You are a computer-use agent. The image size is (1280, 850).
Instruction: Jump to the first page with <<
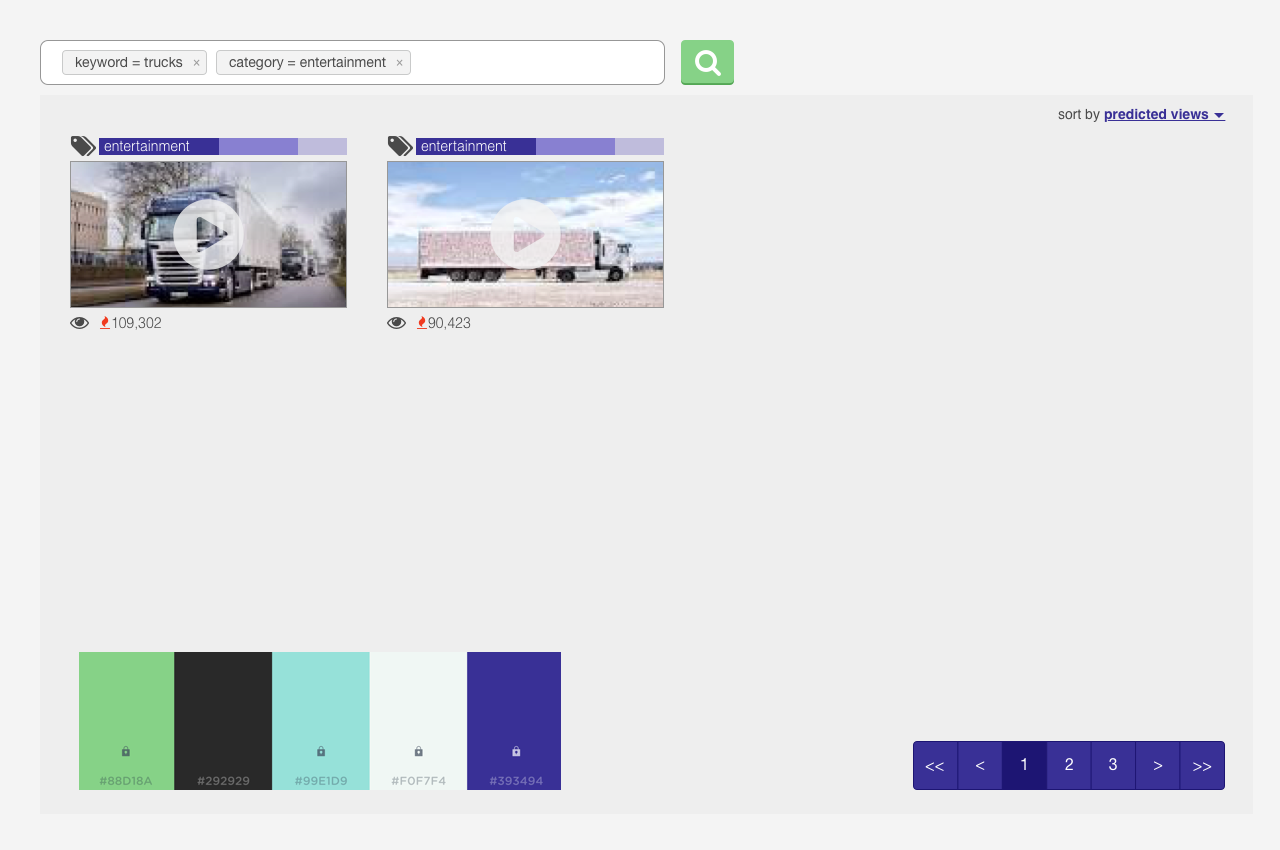pyautogui.click(x=935, y=765)
